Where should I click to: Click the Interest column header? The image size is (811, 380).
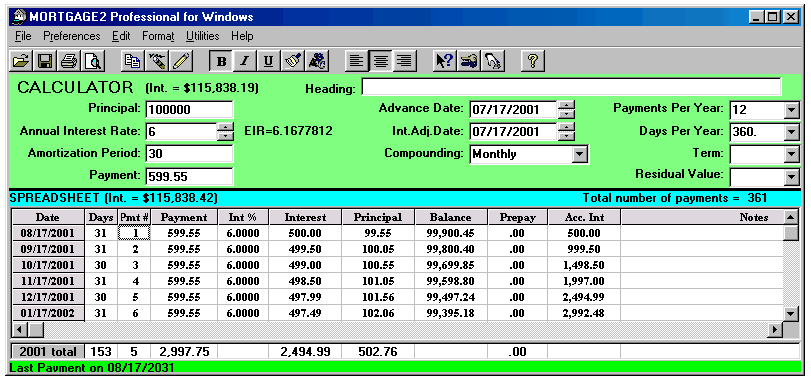(x=305, y=217)
